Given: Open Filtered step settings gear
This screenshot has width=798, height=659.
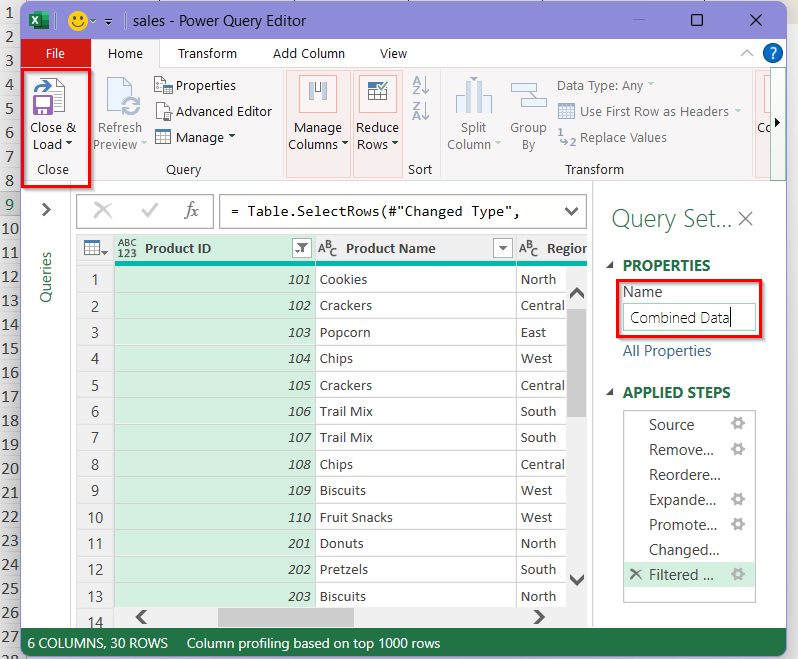Looking at the screenshot, I should (x=738, y=574).
